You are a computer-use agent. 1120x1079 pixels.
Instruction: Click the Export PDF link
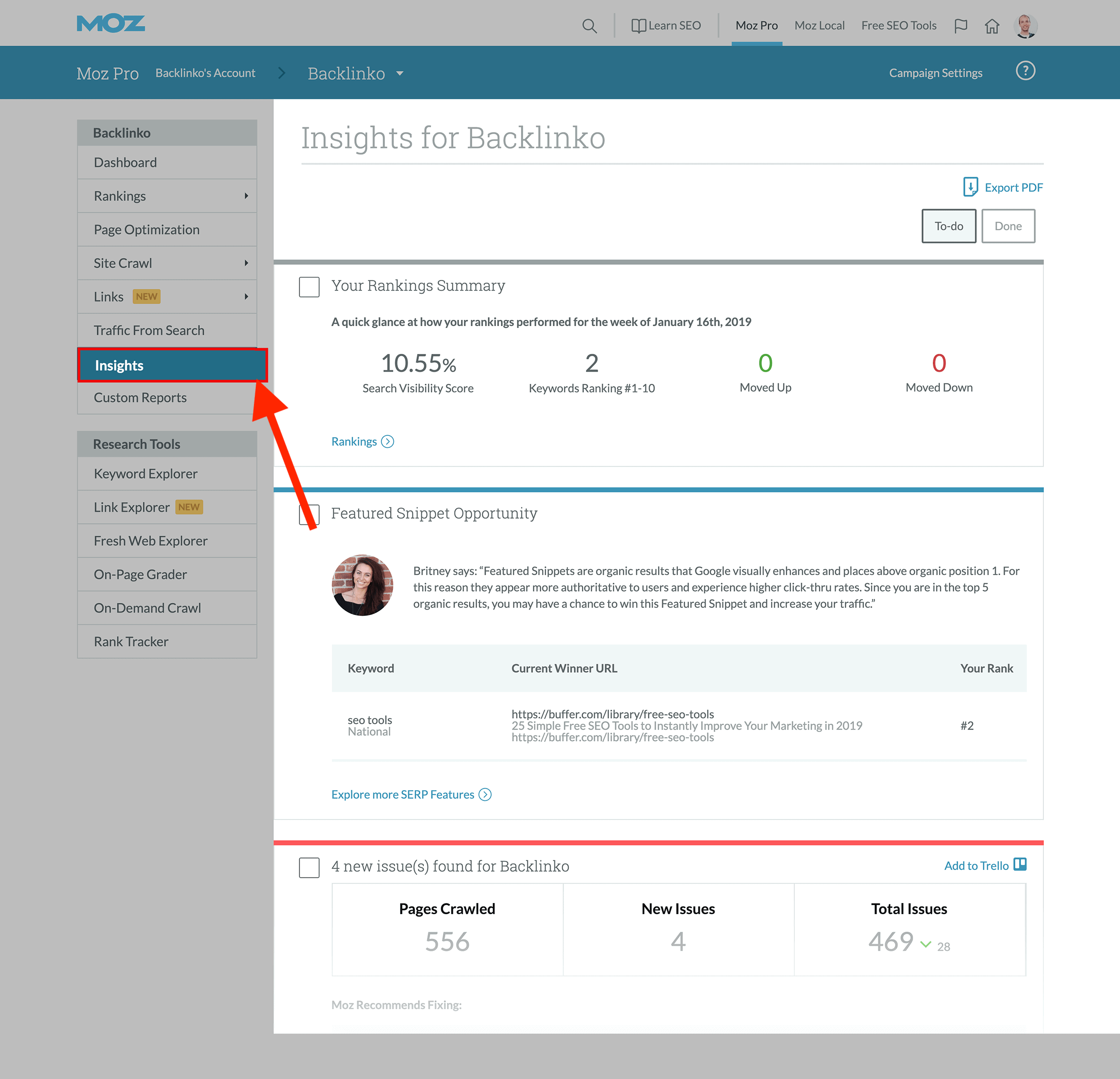pyautogui.click(x=1014, y=187)
